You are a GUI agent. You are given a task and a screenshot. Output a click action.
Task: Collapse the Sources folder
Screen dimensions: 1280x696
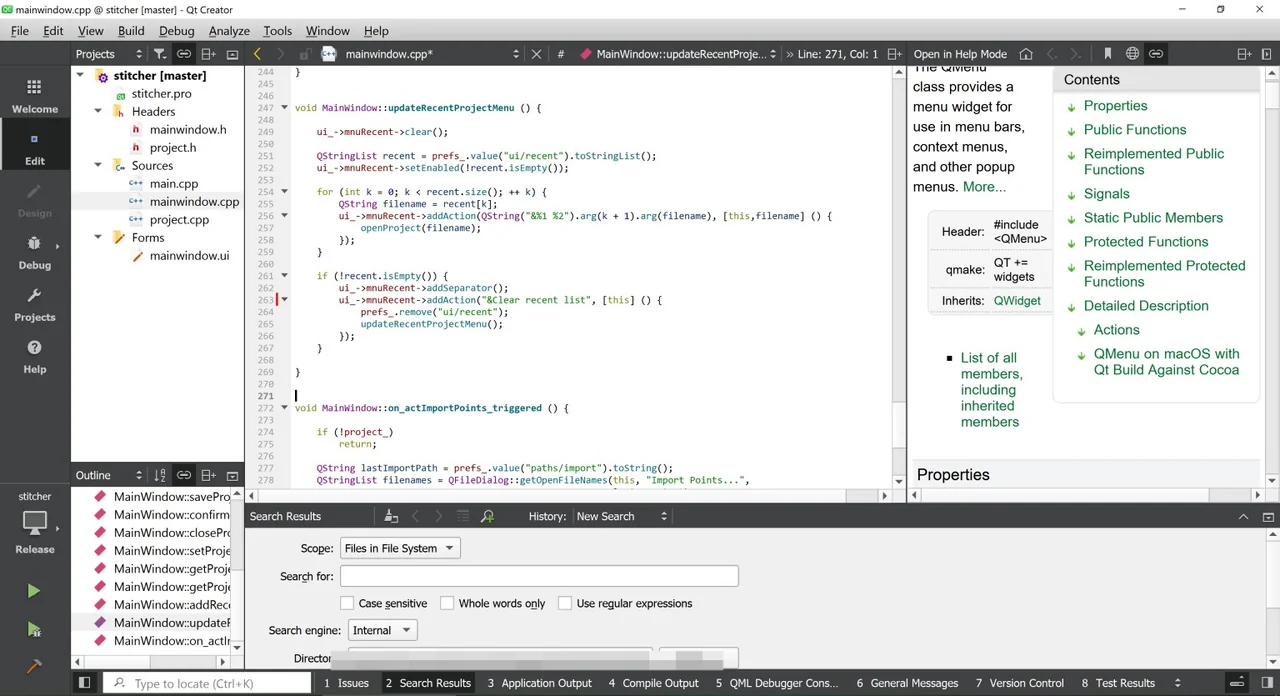point(98,165)
